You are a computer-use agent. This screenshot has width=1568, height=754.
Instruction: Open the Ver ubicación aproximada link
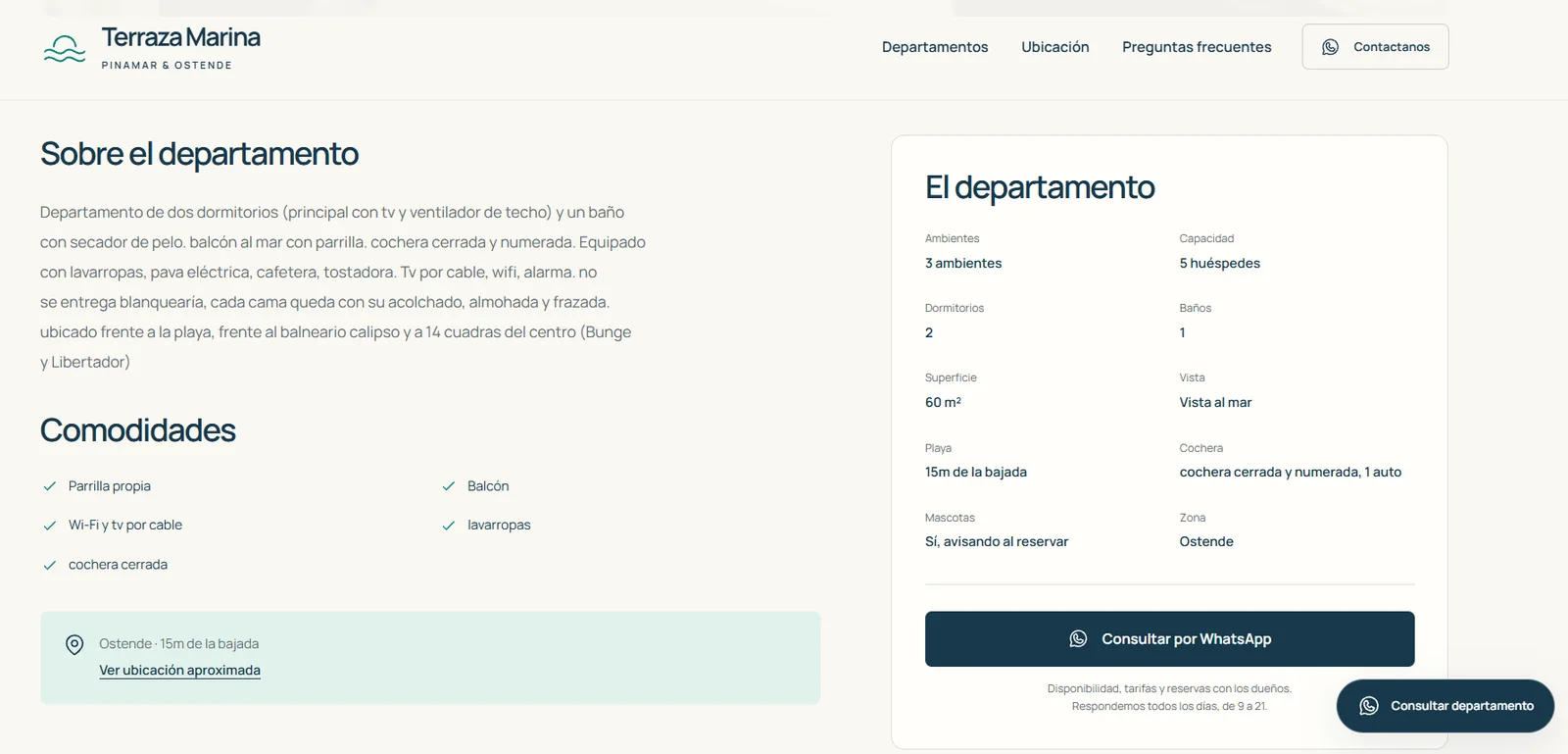click(179, 671)
